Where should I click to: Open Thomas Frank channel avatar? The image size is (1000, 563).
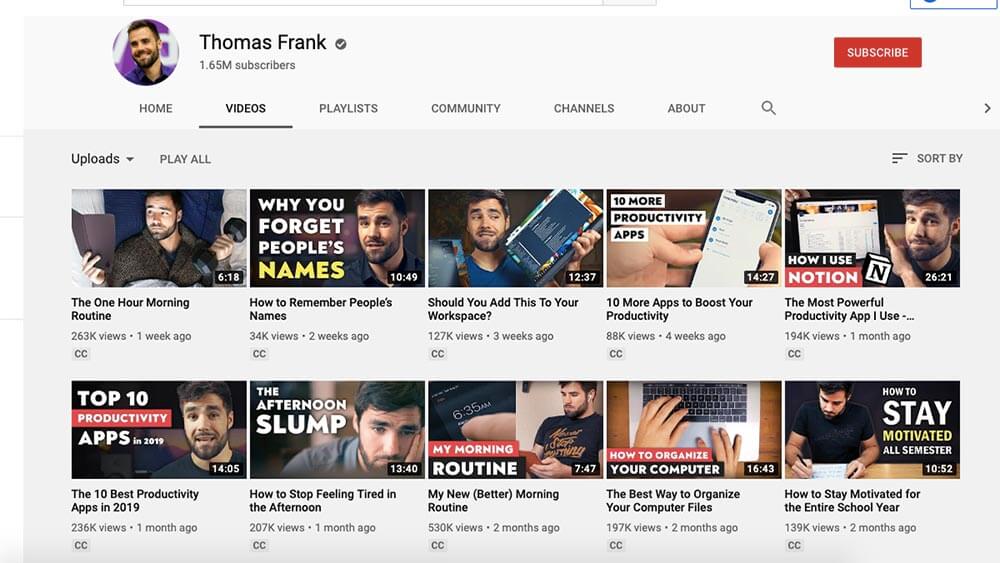146,52
